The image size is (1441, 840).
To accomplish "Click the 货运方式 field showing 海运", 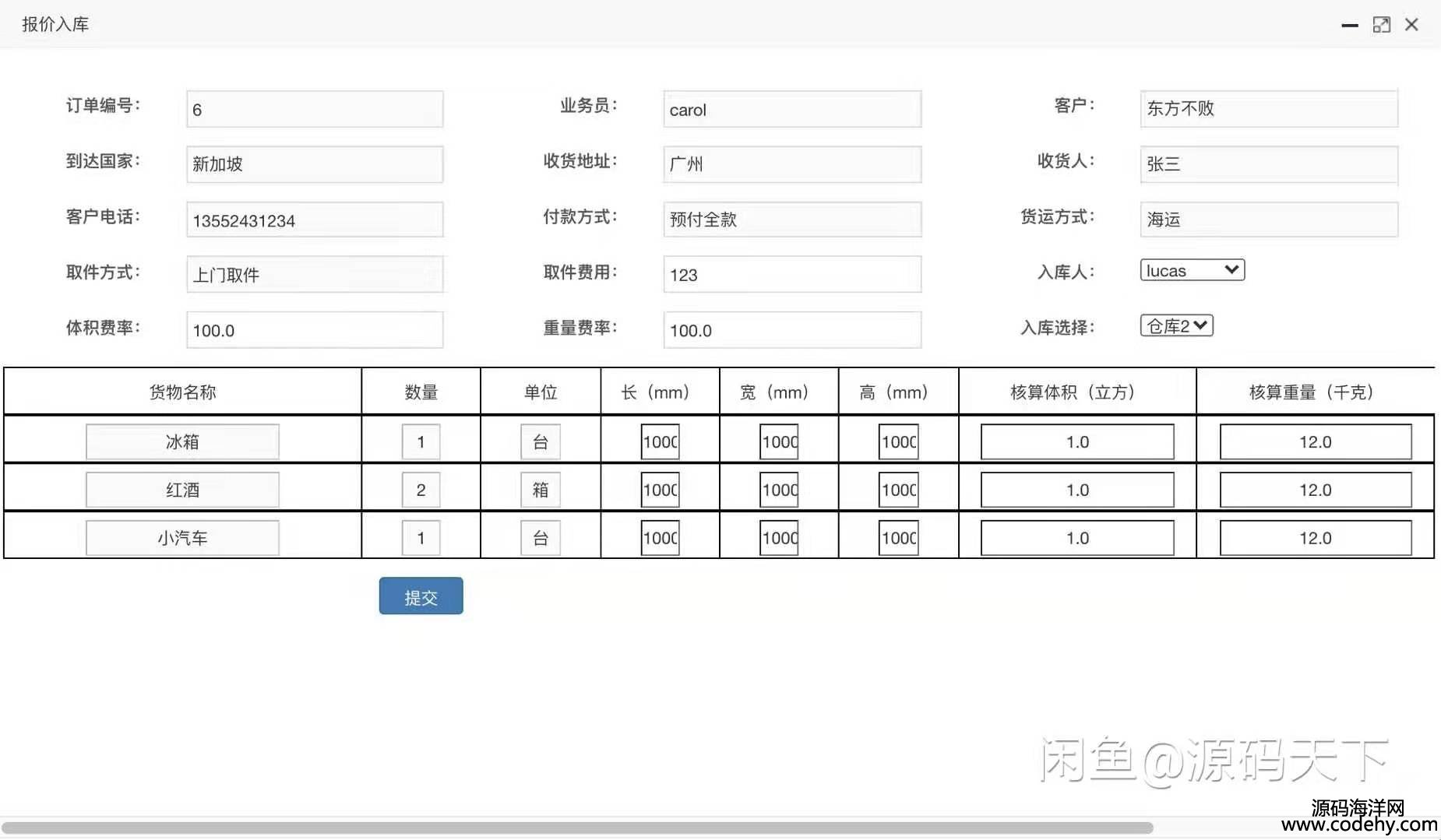I will 1268,220.
